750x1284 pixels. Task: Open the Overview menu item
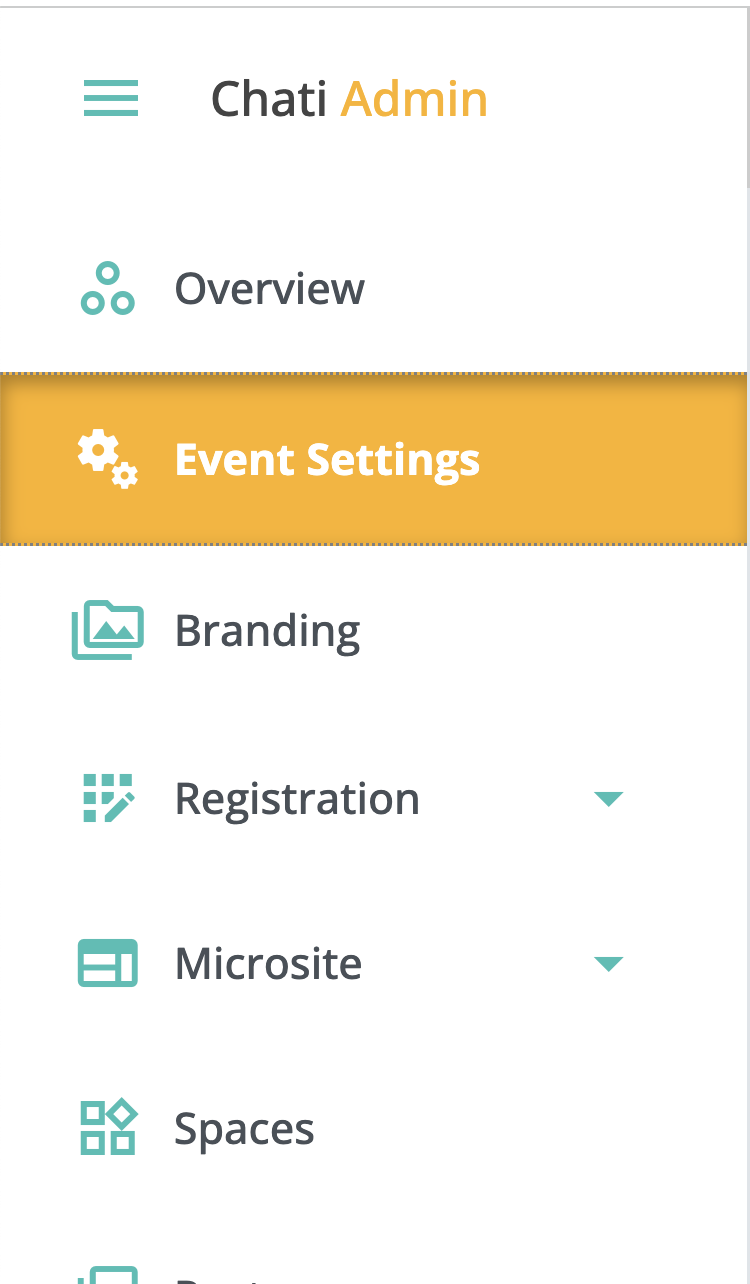[x=269, y=289]
